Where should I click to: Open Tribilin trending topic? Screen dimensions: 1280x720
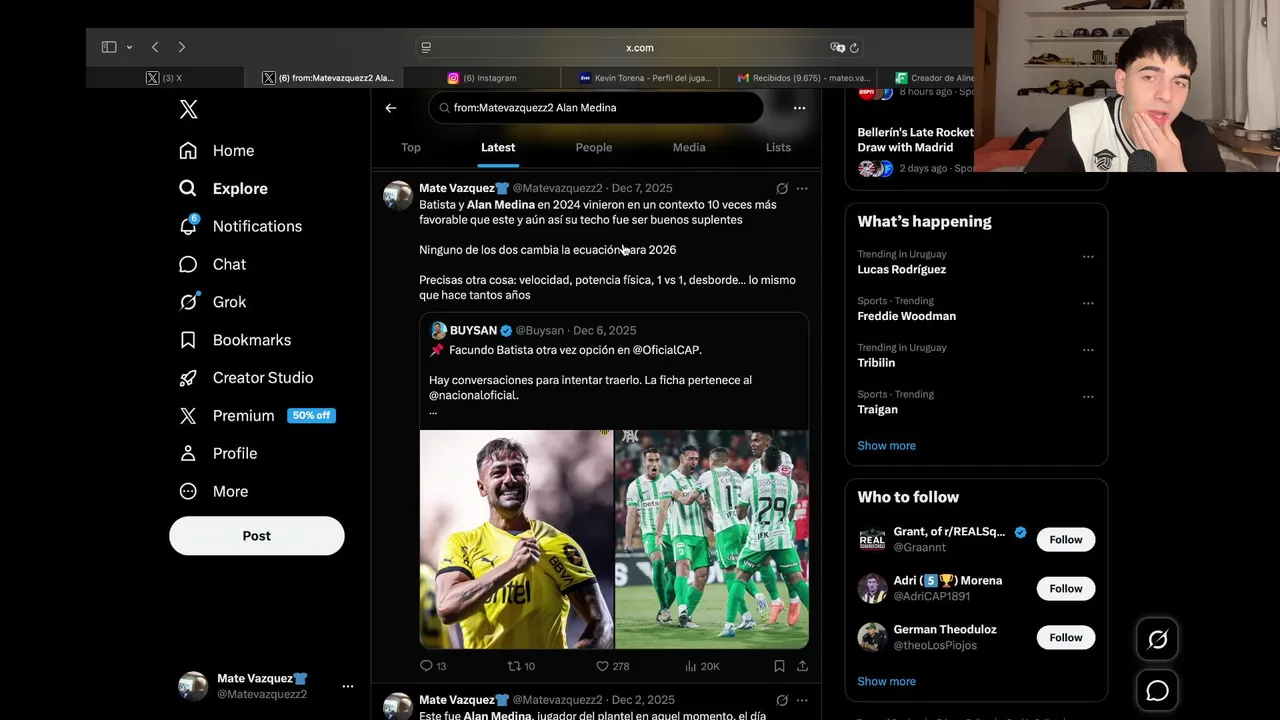pyautogui.click(x=876, y=363)
